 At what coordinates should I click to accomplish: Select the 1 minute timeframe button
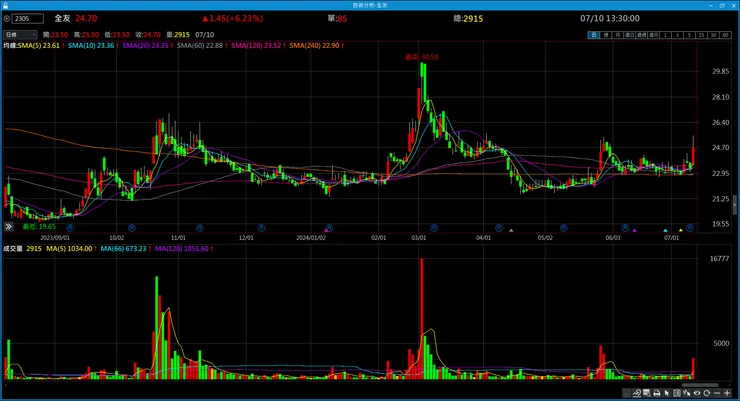click(x=665, y=35)
